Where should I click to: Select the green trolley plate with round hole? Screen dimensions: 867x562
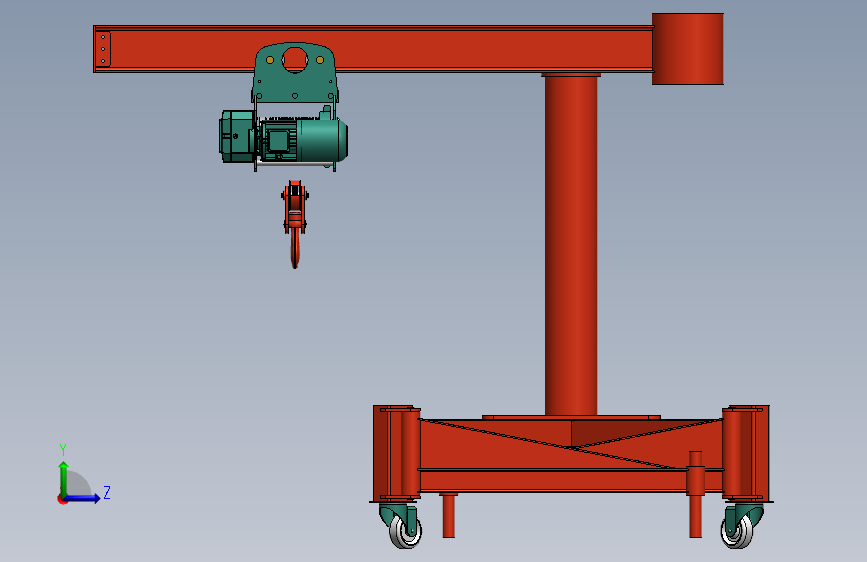pos(295,72)
